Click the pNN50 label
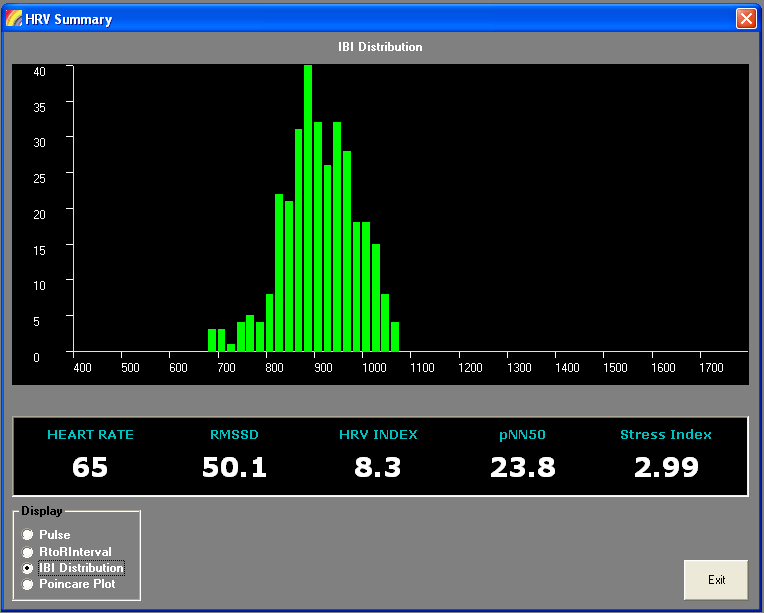Image resolution: width=764 pixels, height=613 pixels. (x=522, y=435)
